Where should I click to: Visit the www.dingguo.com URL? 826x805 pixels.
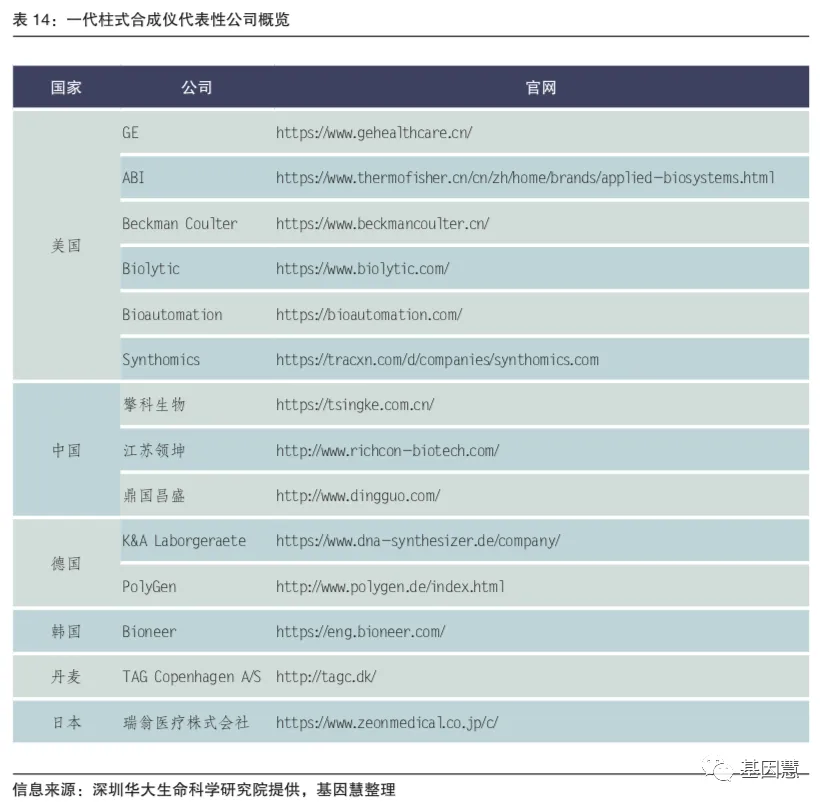point(358,496)
